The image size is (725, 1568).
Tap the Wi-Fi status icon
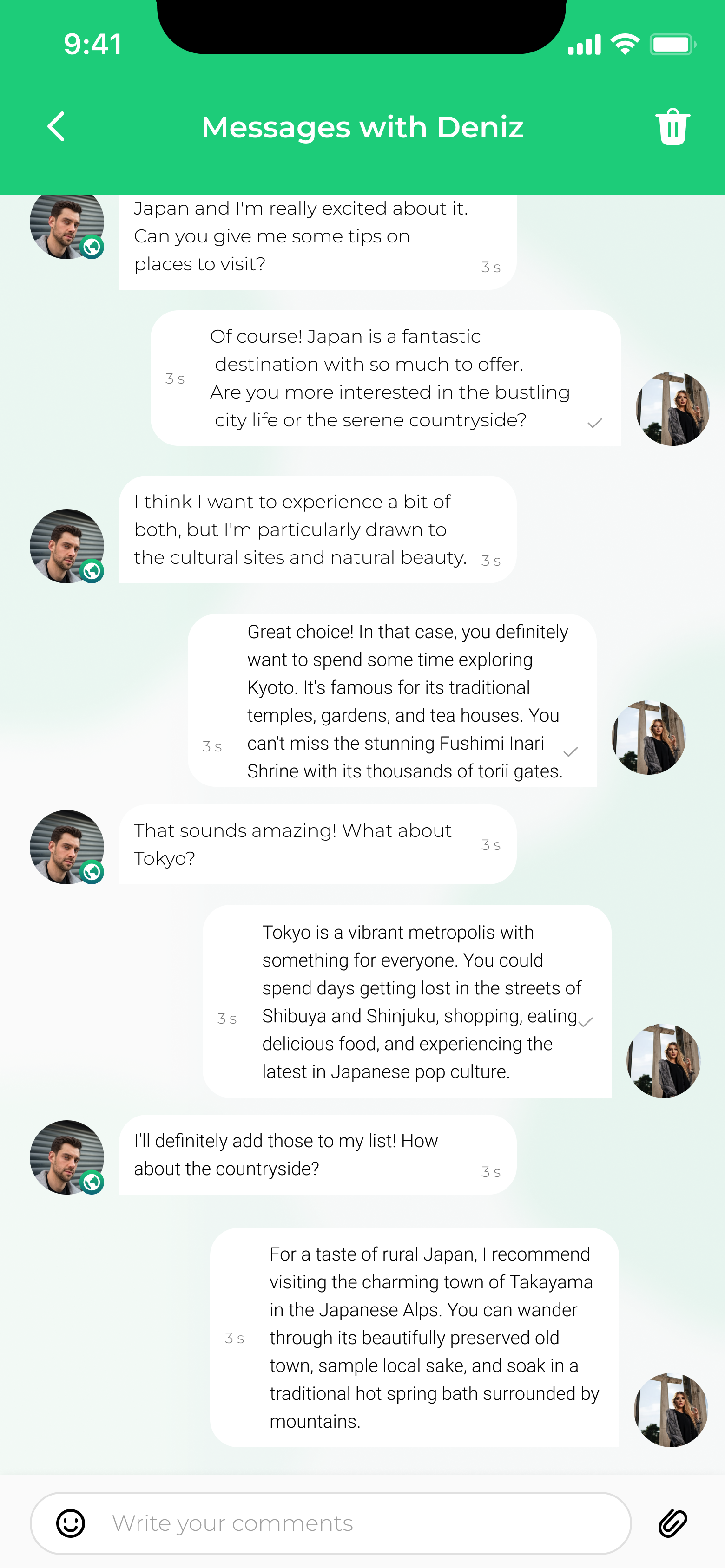[625, 45]
